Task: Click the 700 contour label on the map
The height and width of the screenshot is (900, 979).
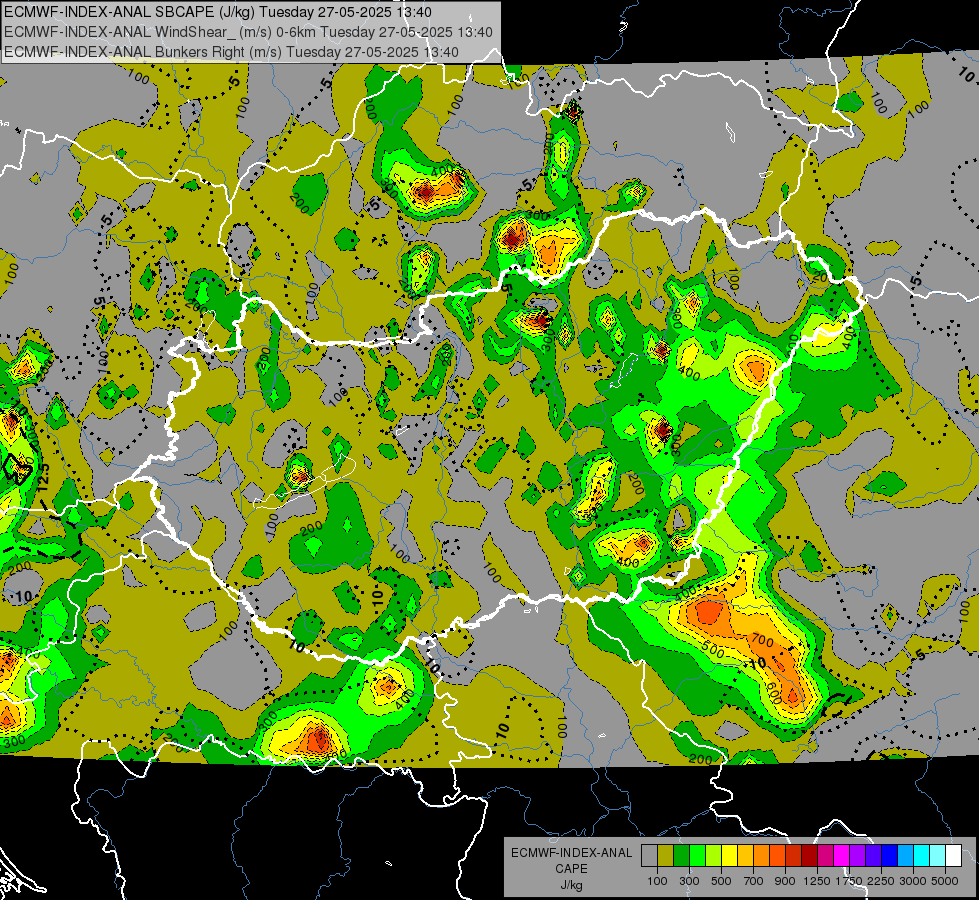Action: coord(762,641)
